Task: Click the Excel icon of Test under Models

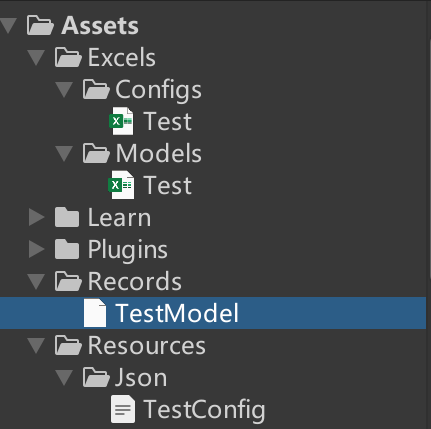Action: tap(121, 185)
